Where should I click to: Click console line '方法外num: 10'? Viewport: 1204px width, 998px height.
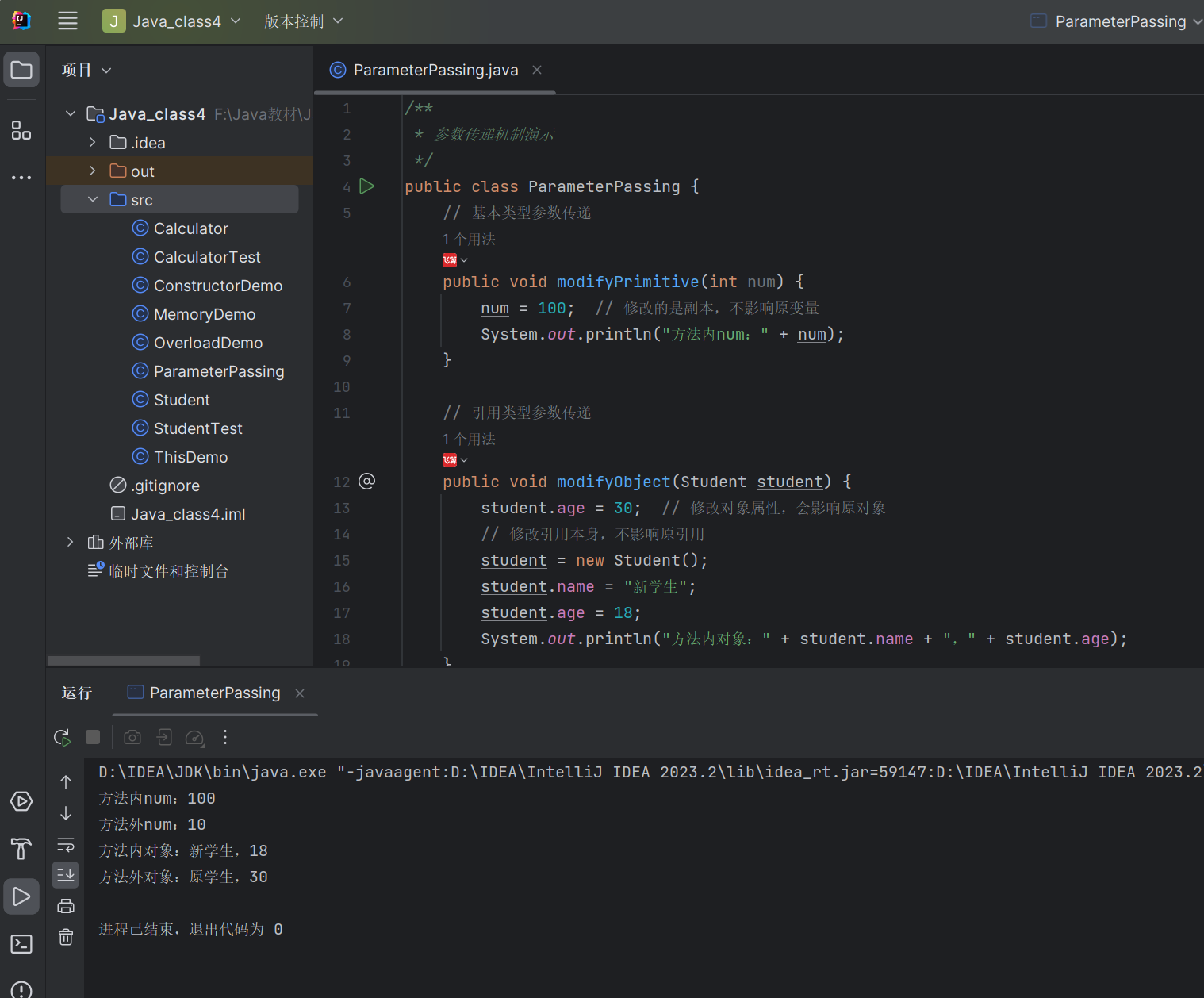[152, 825]
